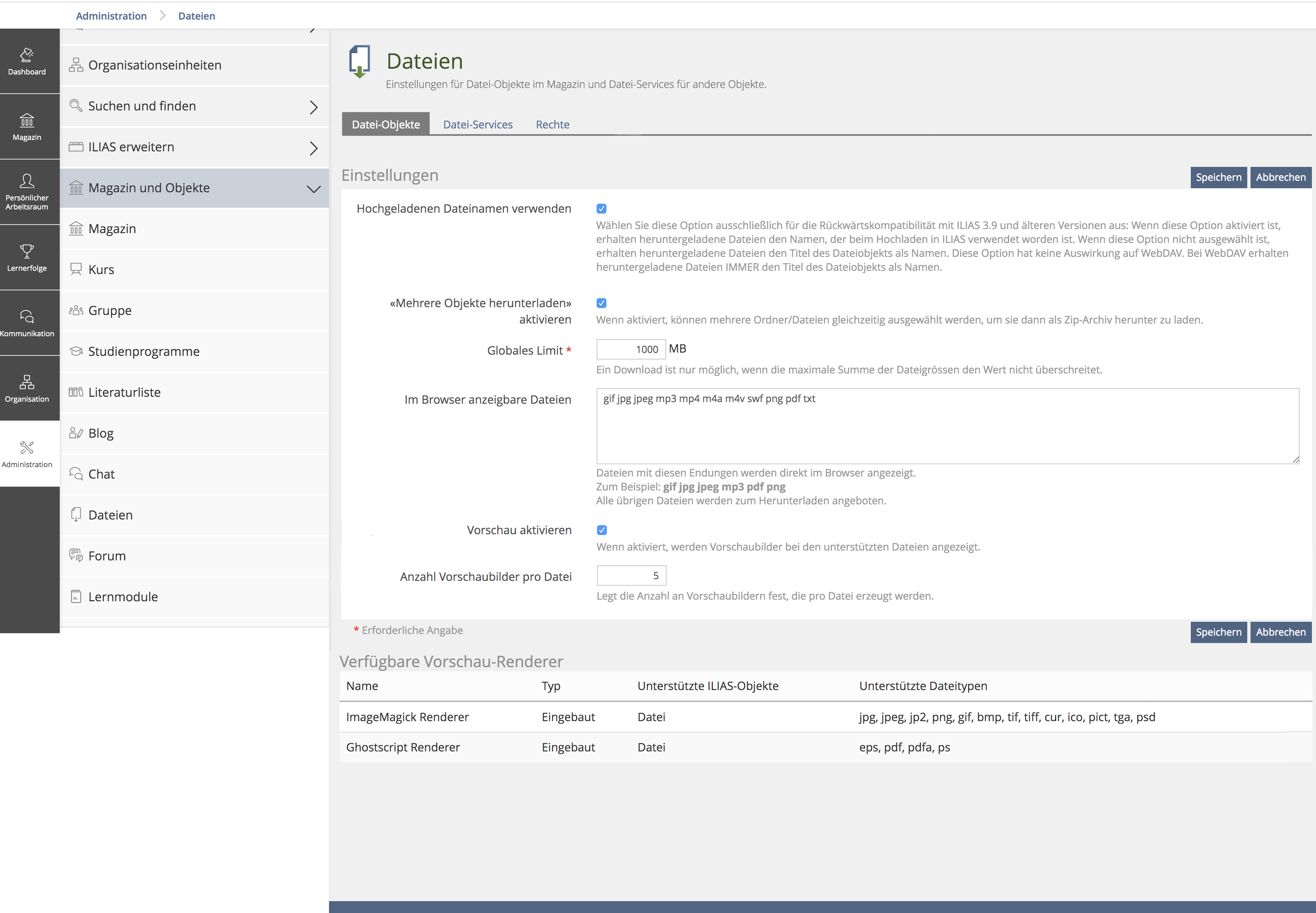
Task: Disable the Vorschau aktivieren checkbox
Action: coord(602,530)
